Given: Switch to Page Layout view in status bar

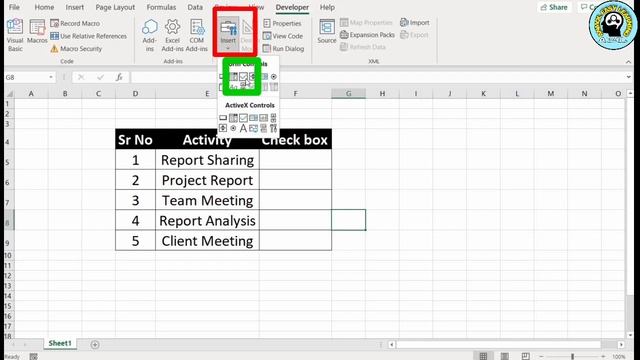Looking at the screenshot, I should [504, 356].
